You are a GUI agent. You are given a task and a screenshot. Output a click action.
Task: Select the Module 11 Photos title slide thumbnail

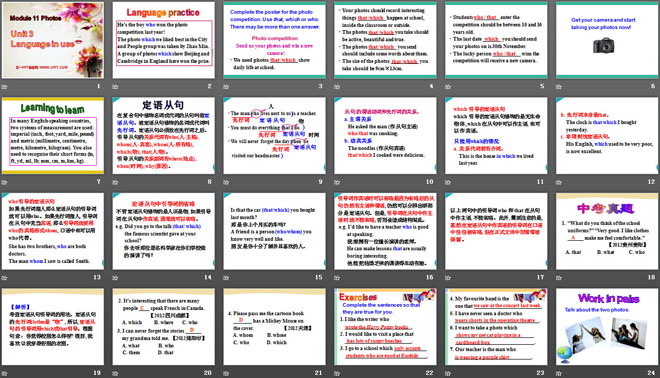click(x=53, y=40)
